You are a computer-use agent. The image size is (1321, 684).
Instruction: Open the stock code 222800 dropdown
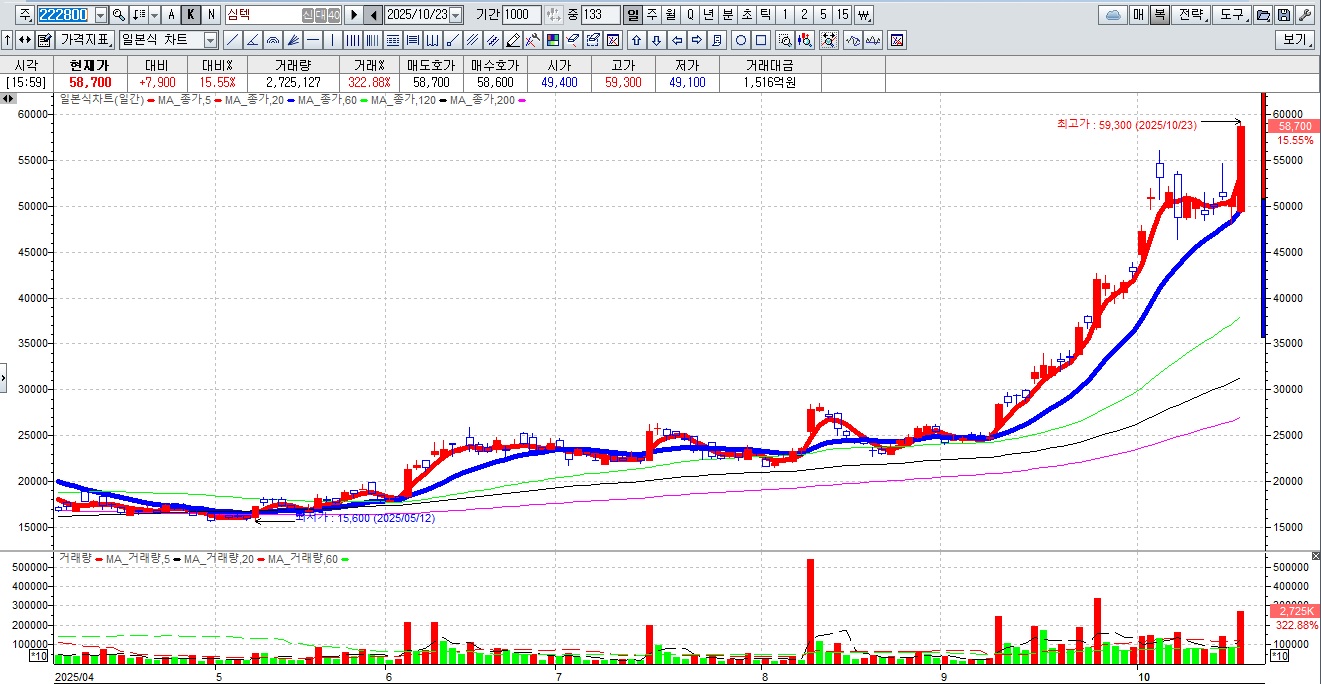click(x=101, y=15)
